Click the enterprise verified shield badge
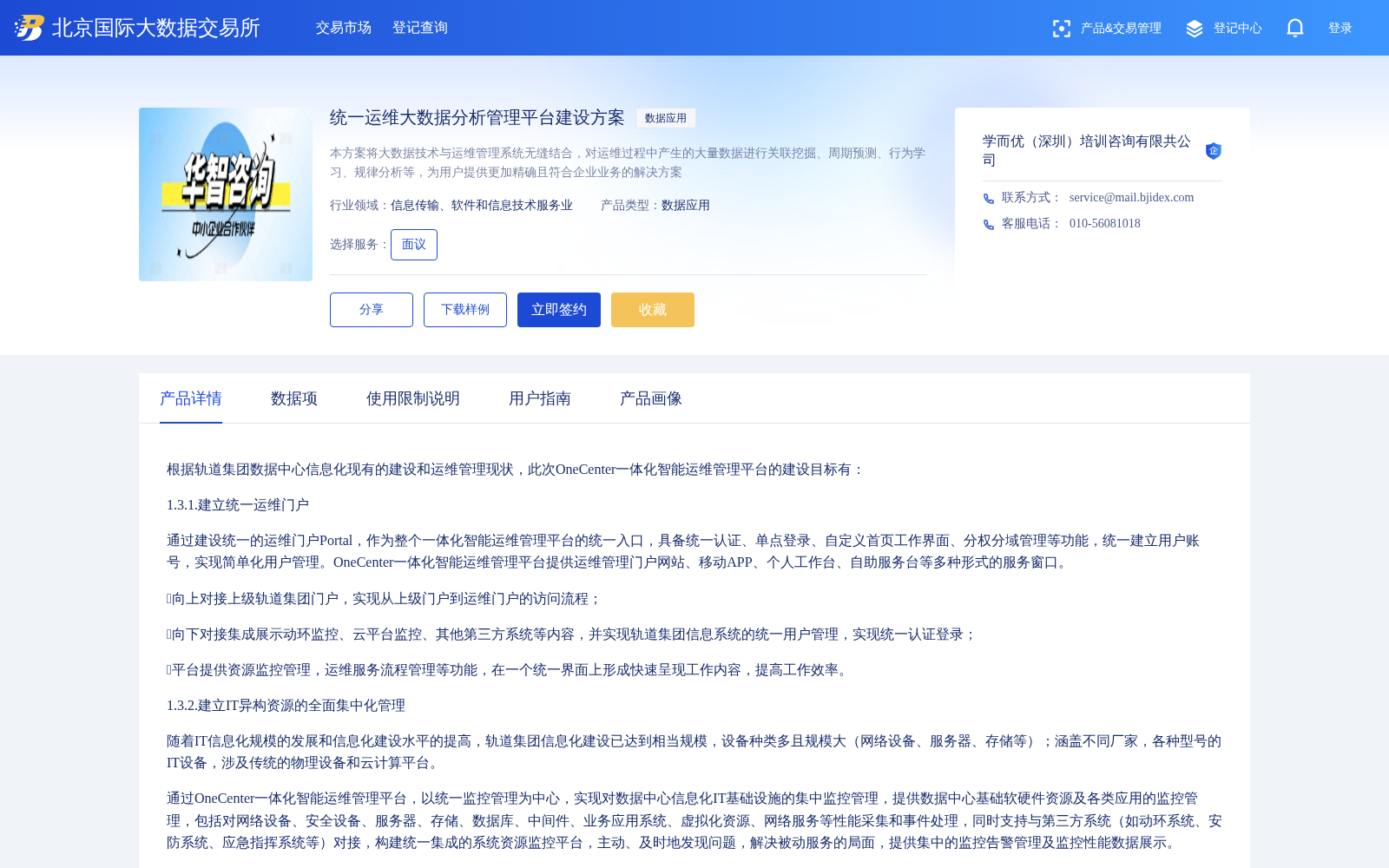 click(x=1214, y=151)
